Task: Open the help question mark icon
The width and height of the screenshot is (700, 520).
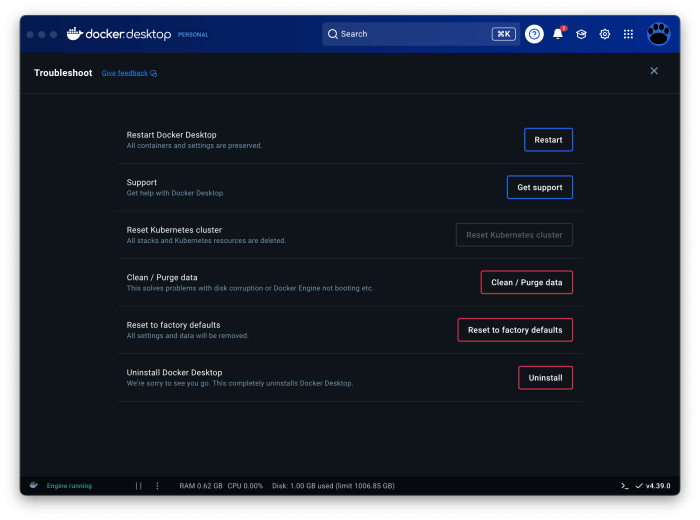Action: [534, 34]
